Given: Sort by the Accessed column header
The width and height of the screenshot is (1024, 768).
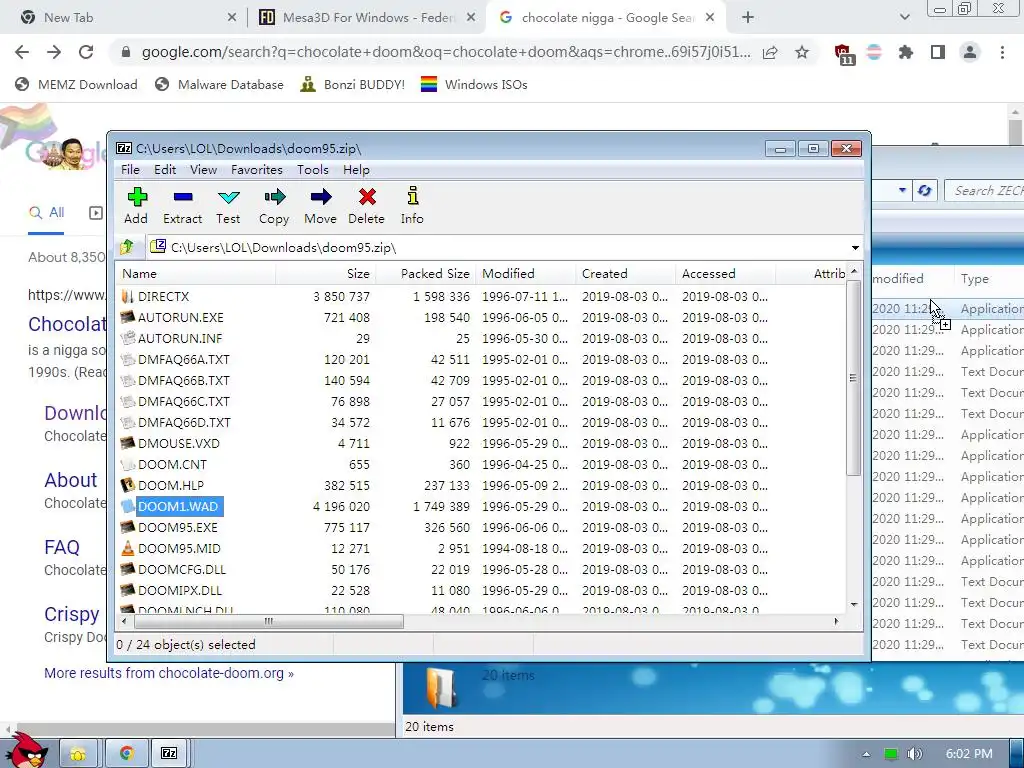Looking at the screenshot, I should click(726, 274).
